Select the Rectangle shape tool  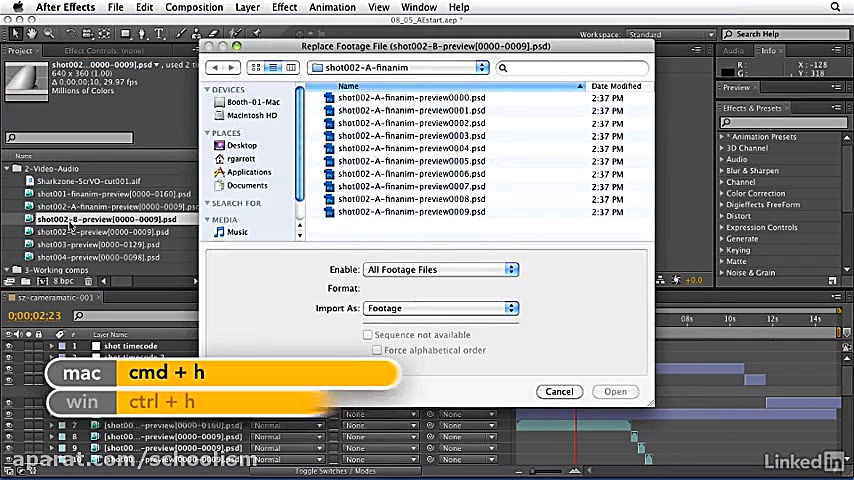[x=126, y=33]
